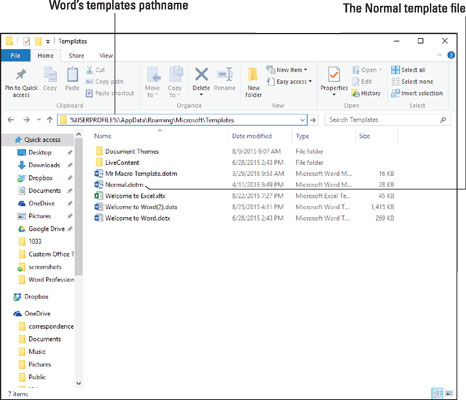Click Select none
Viewport: 466px width, 400px height.
point(412,82)
